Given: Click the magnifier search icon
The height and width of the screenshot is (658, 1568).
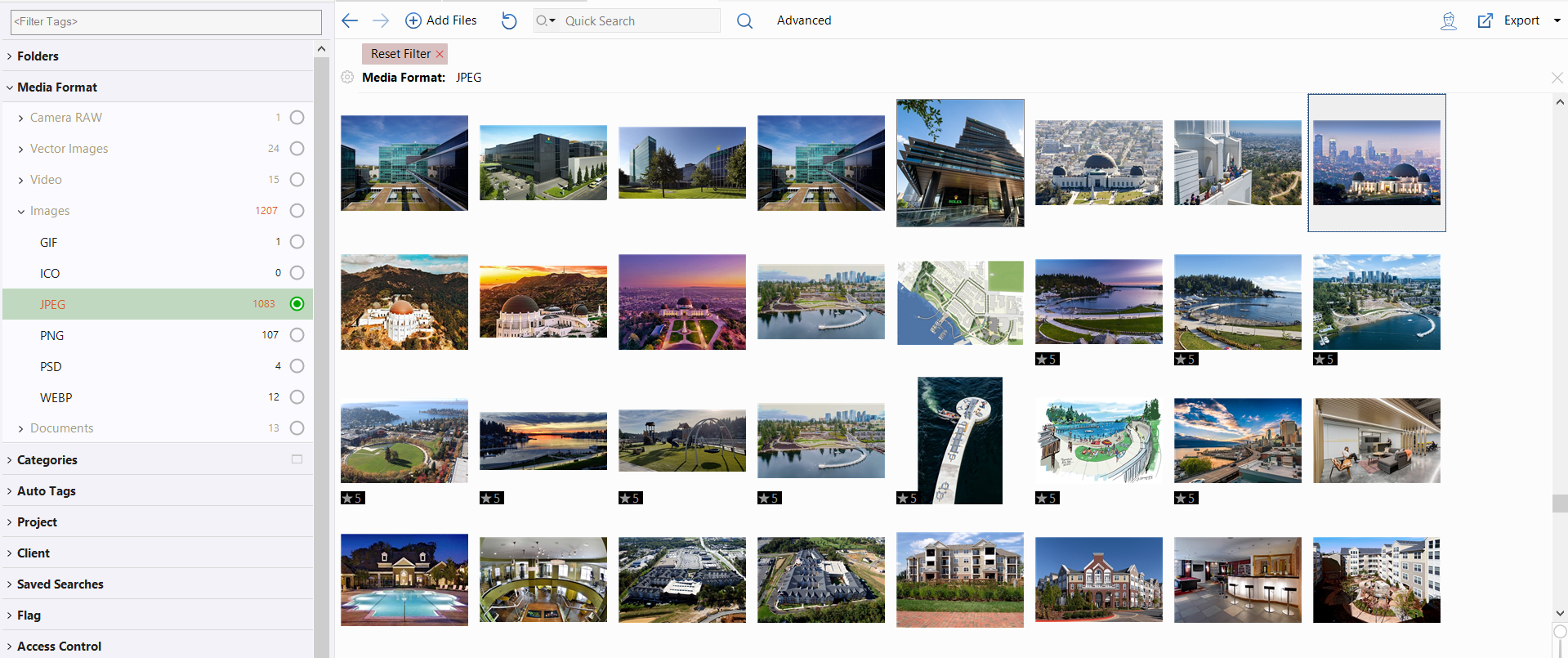Looking at the screenshot, I should (x=744, y=20).
